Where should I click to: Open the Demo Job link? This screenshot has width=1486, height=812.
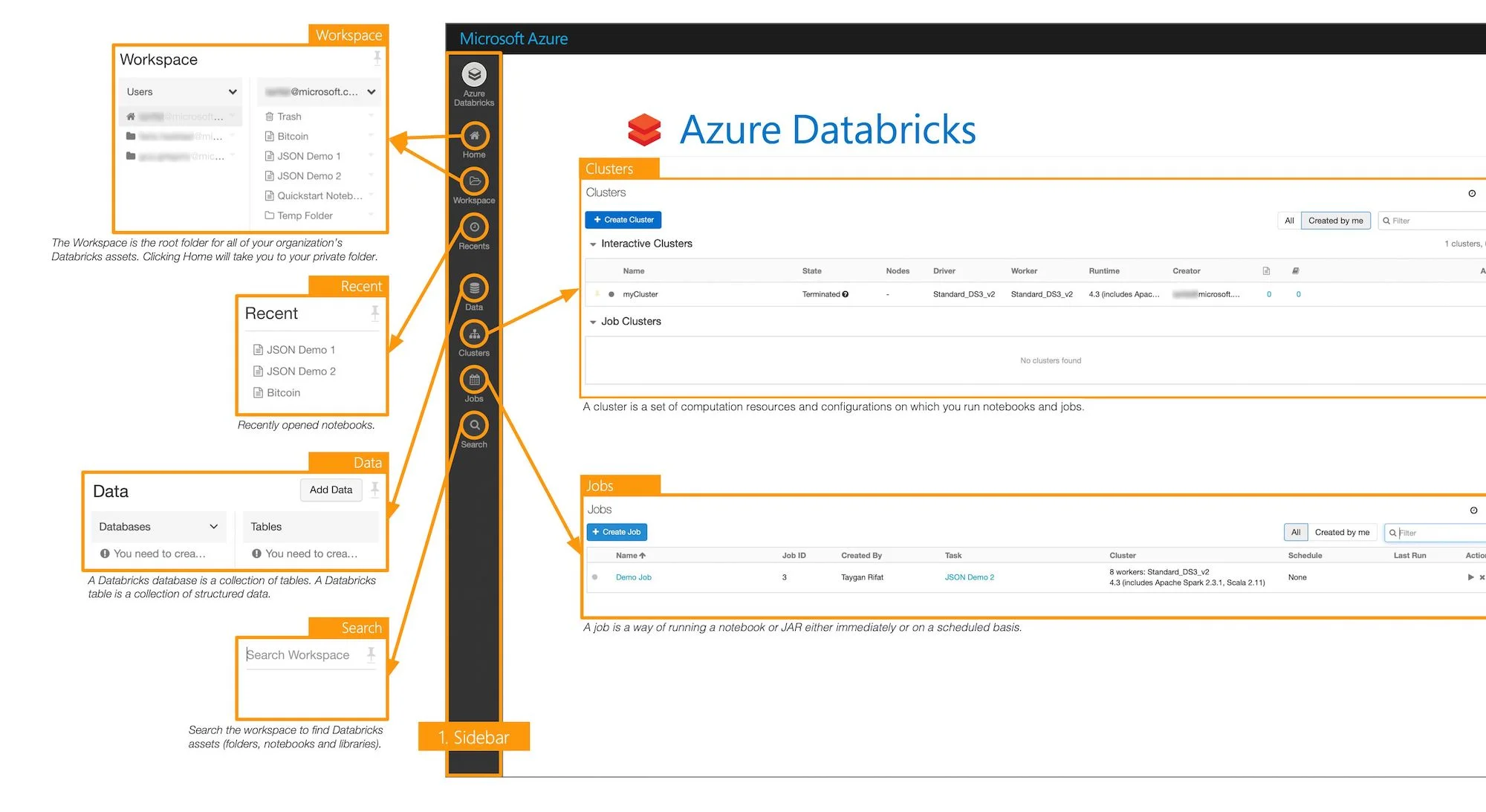[x=633, y=577]
